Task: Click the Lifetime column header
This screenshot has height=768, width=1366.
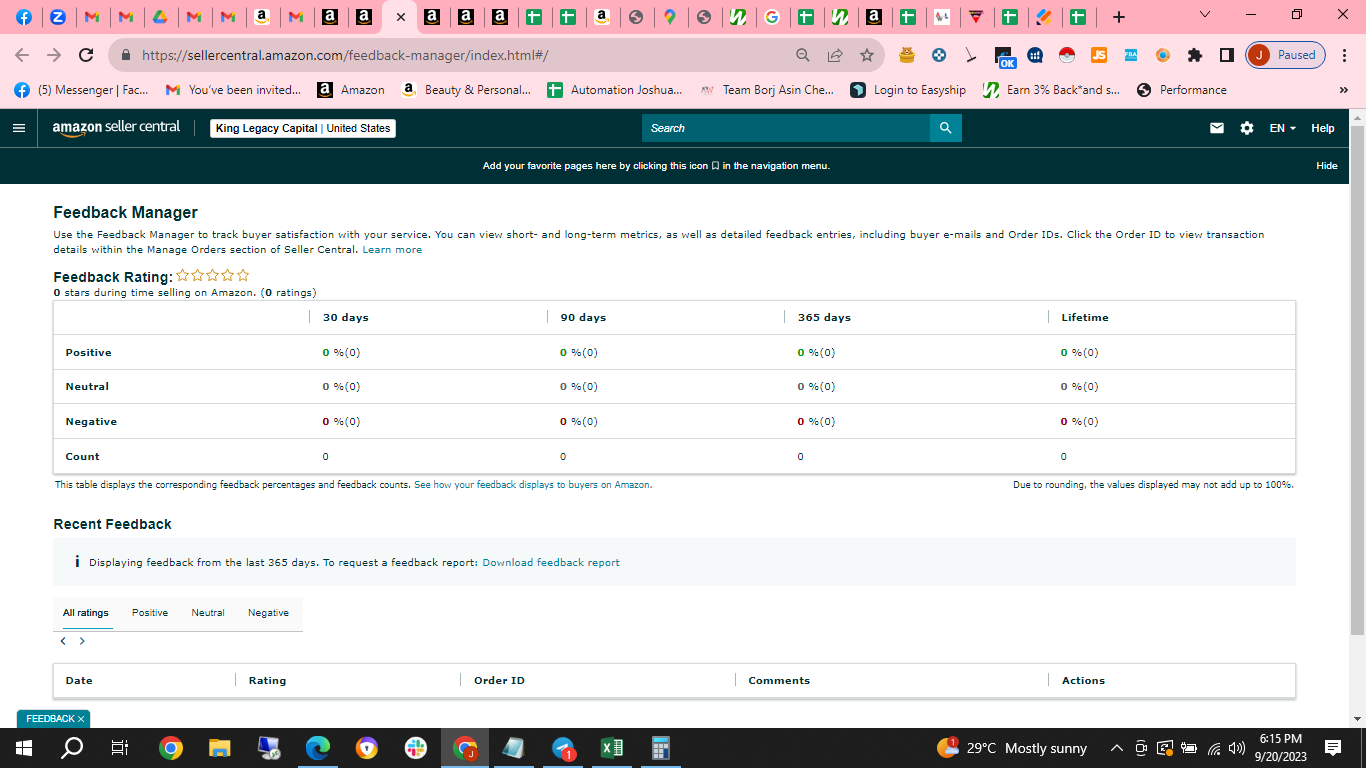Action: pos(1085,318)
